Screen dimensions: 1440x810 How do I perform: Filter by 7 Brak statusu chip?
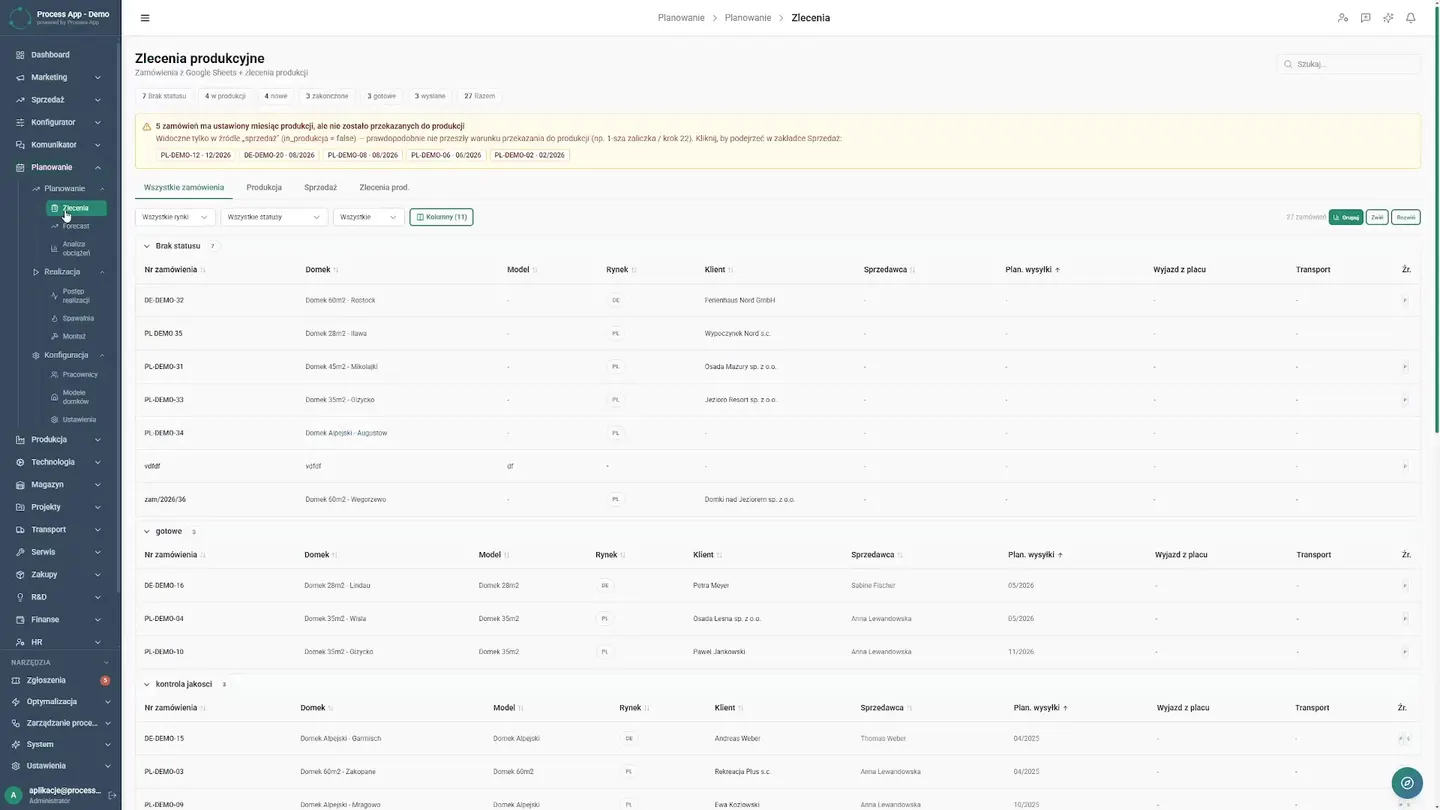pos(164,96)
